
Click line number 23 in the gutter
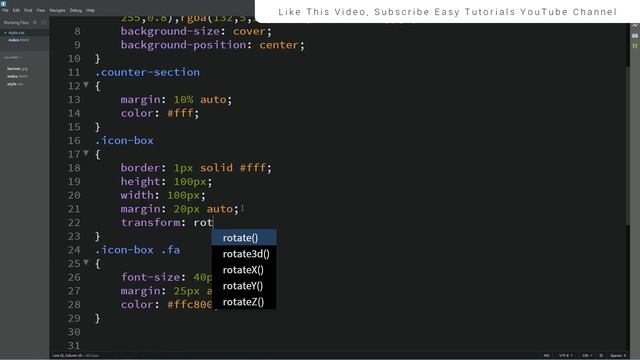click(x=74, y=236)
